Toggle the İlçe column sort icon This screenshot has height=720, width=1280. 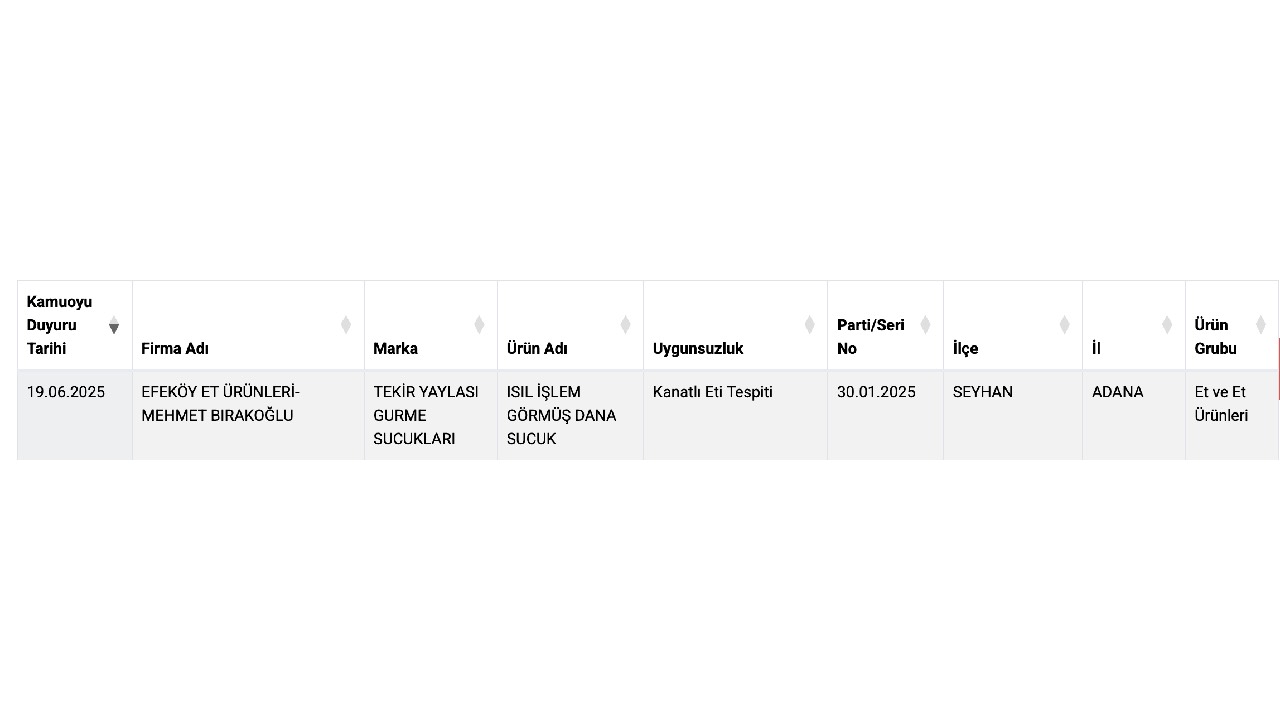click(x=1064, y=325)
